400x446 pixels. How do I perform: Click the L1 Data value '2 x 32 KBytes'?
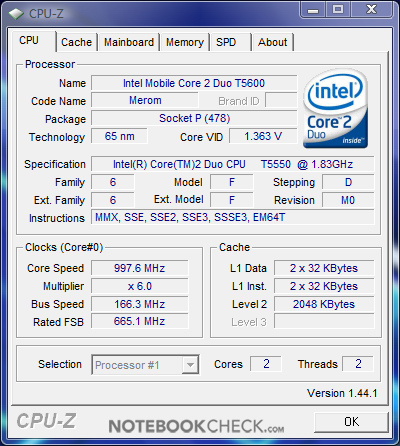(324, 268)
